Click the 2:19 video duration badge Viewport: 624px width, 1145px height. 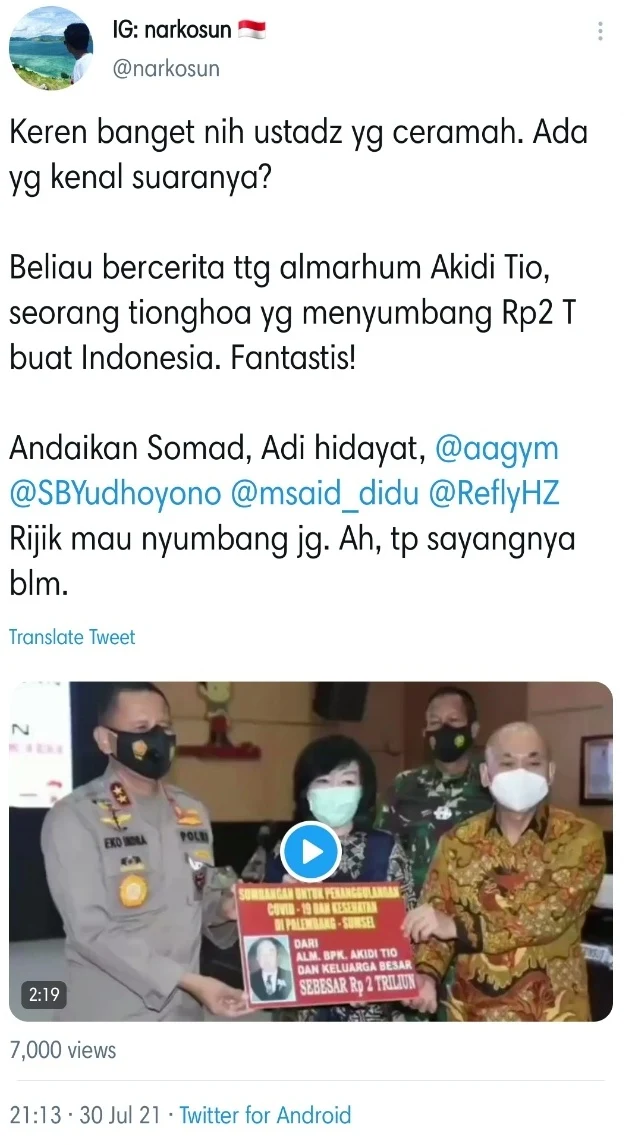coord(44,995)
